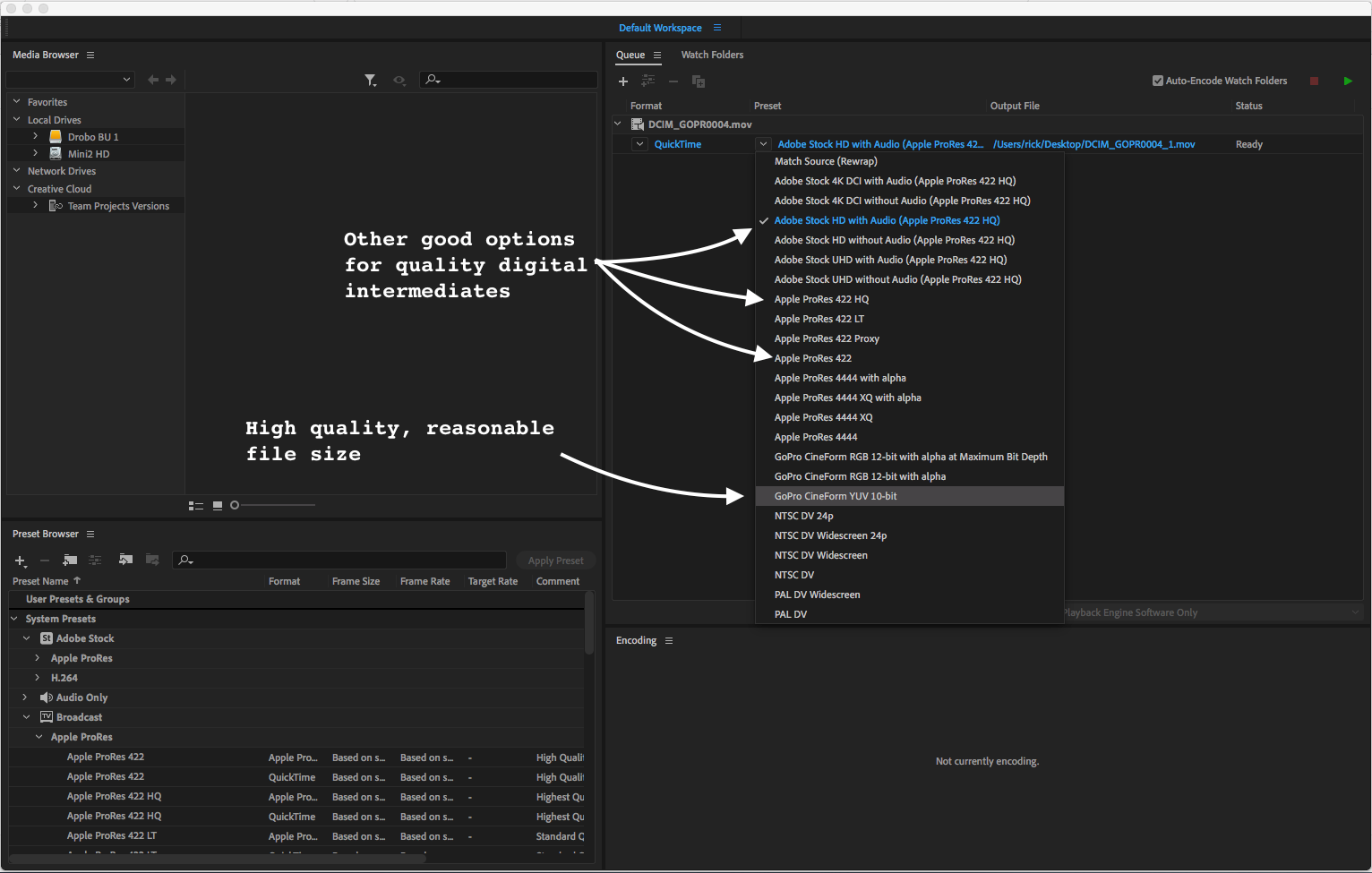Open the Media Browser panel menu icon

click(x=90, y=56)
